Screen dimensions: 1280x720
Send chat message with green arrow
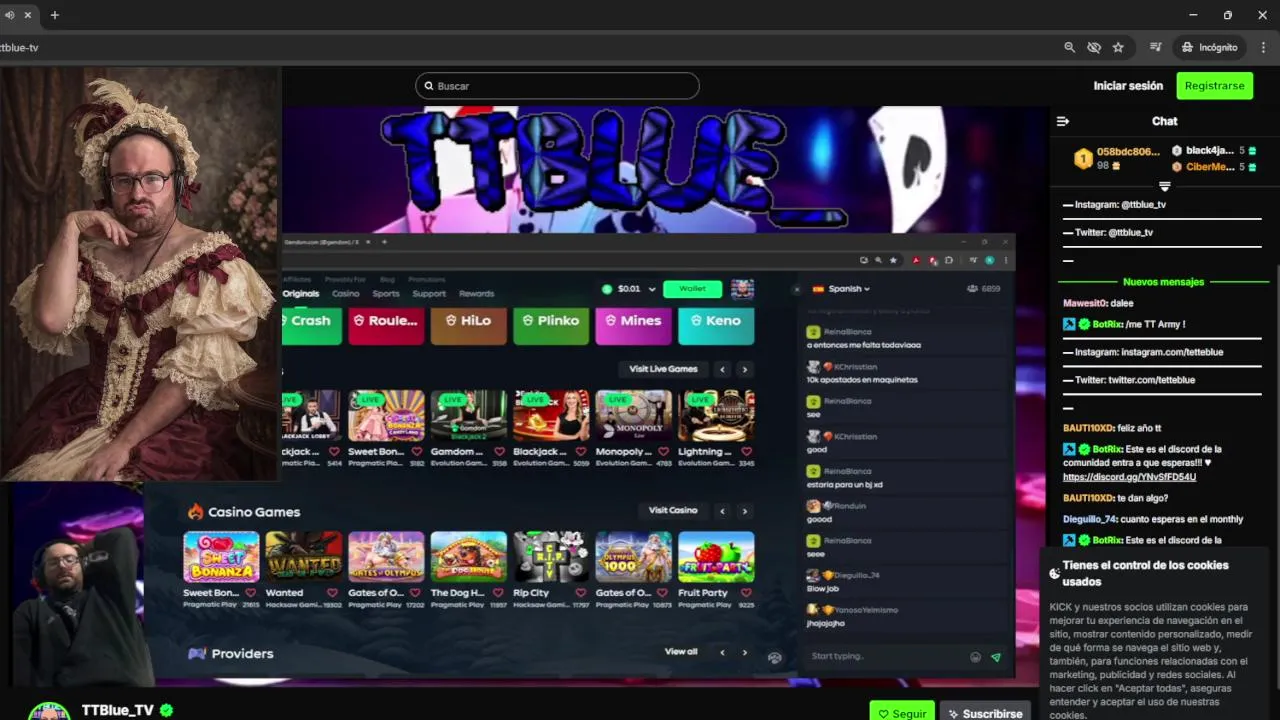pos(995,657)
